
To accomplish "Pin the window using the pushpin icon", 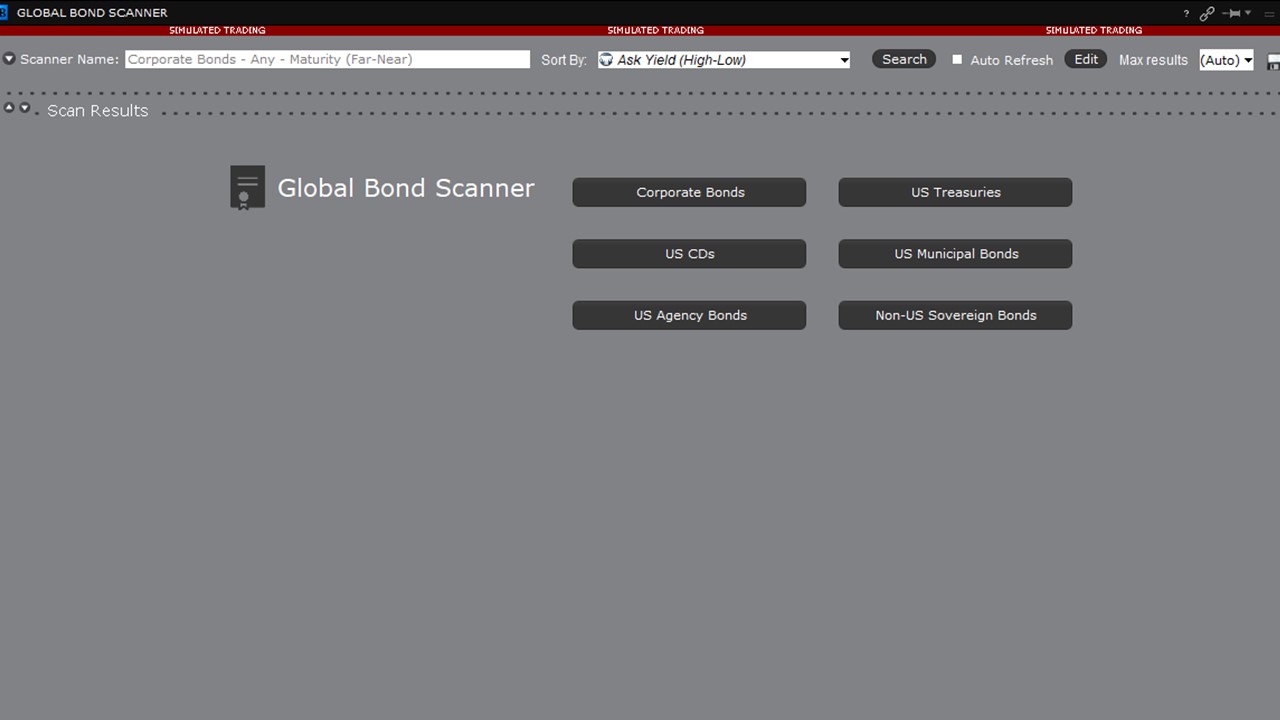I will click(1228, 13).
